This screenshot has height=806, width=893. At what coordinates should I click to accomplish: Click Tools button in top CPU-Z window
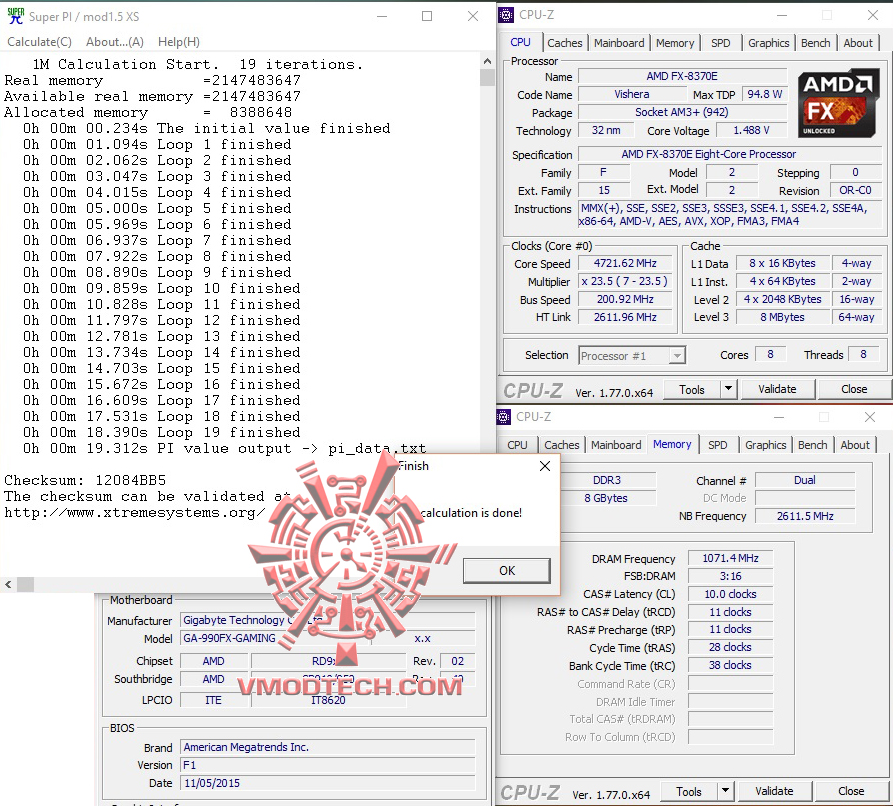point(692,390)
